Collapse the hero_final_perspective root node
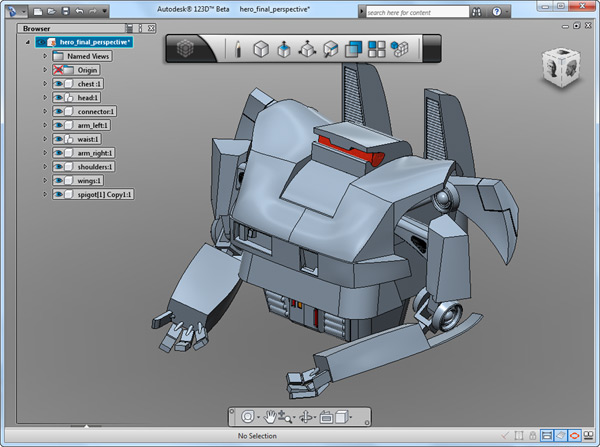 [x=27, y=43]
